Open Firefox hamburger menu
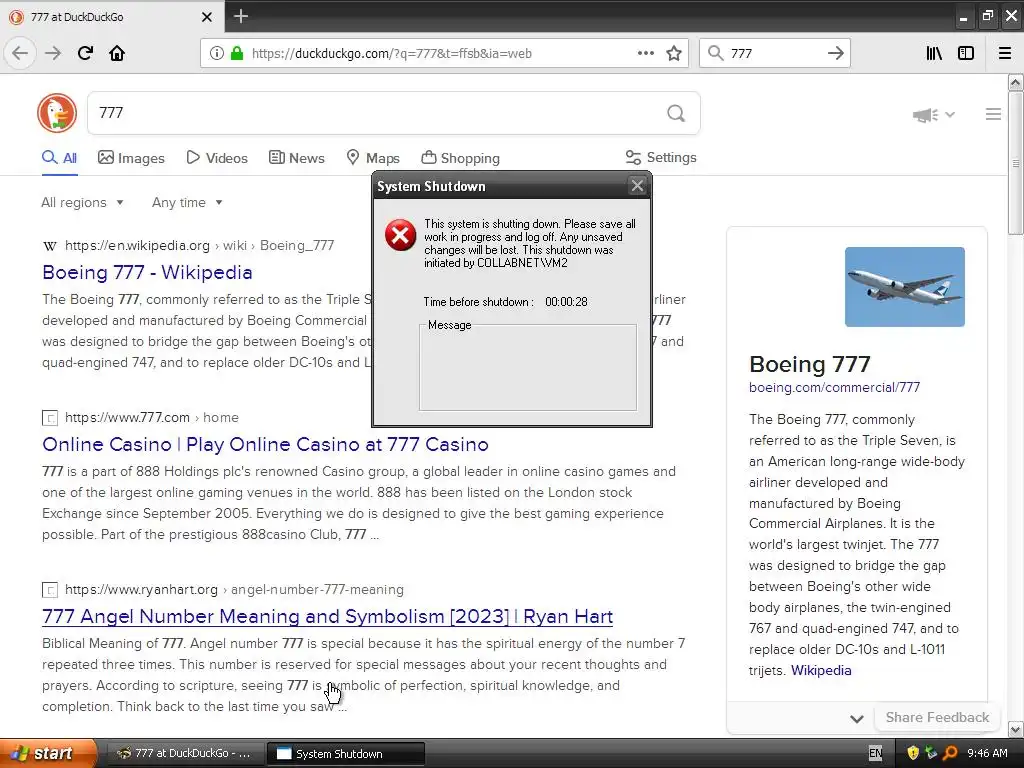 [x=1005, y=53]
